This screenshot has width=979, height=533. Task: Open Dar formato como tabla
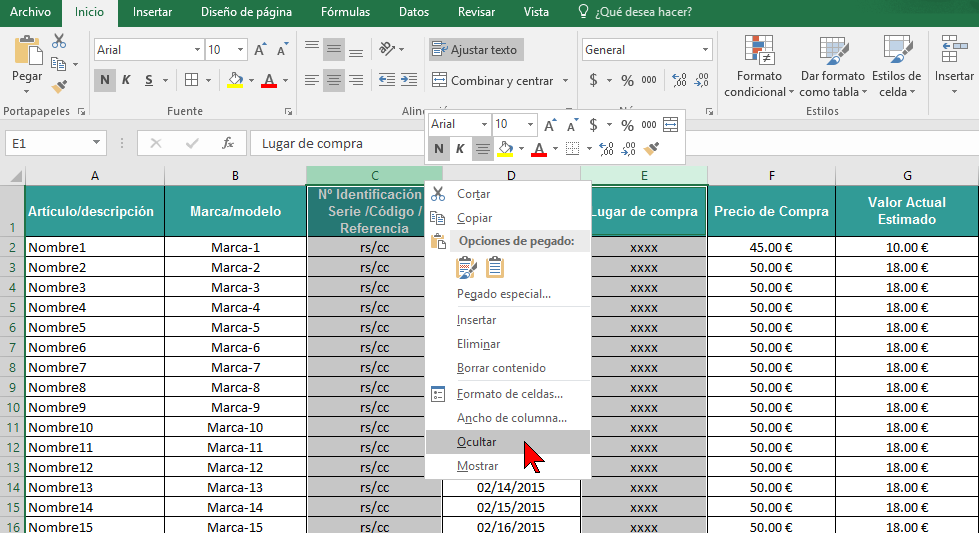[833, 67]
